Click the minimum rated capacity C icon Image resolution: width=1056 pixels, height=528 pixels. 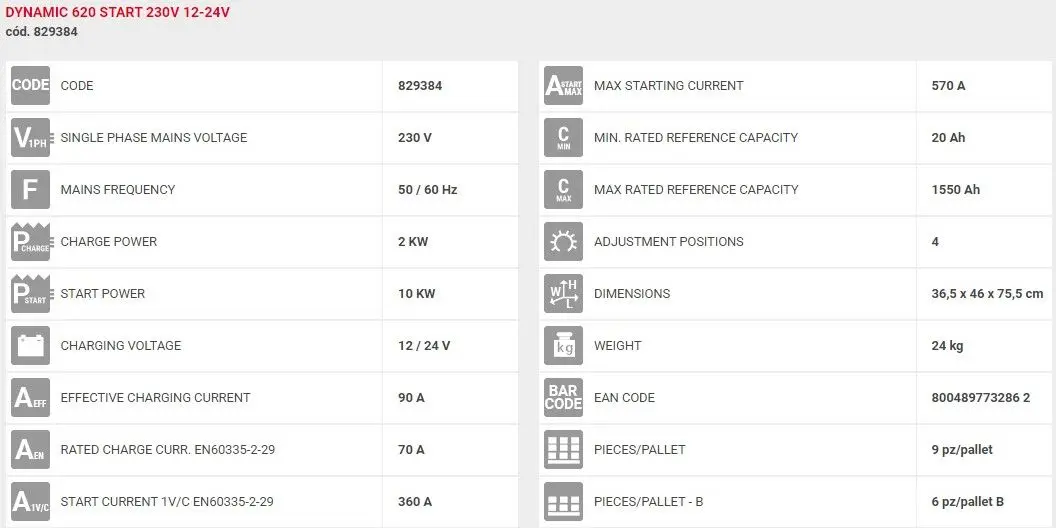tap(564, 137)
